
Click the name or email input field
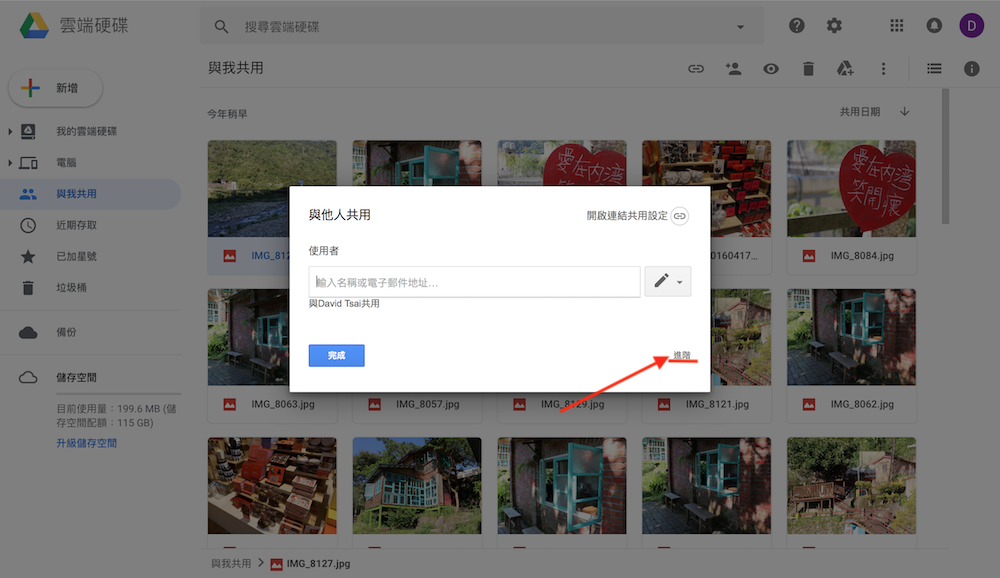475,282
